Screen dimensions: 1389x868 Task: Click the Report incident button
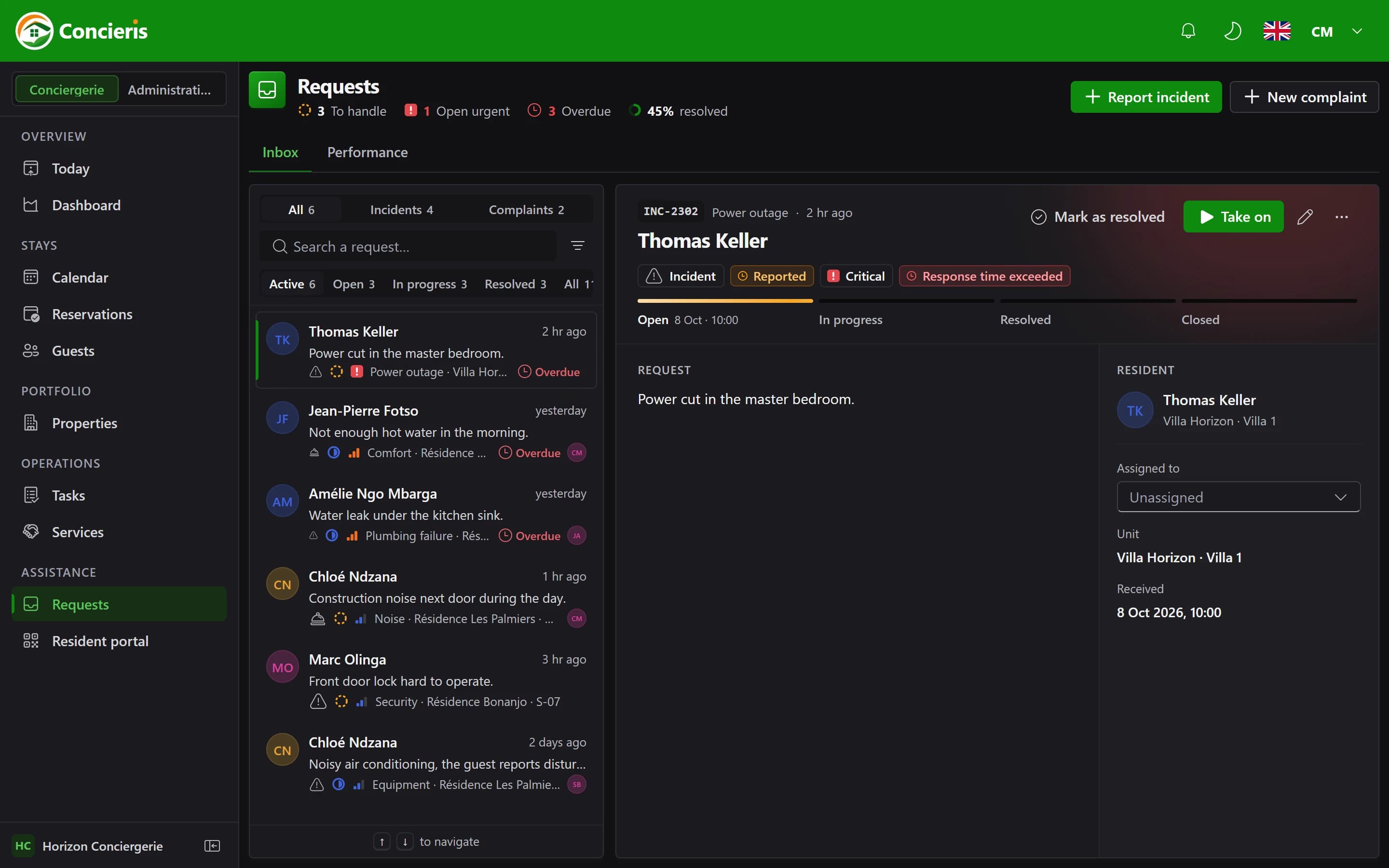pyautogui.click(x=1145, y=97)
